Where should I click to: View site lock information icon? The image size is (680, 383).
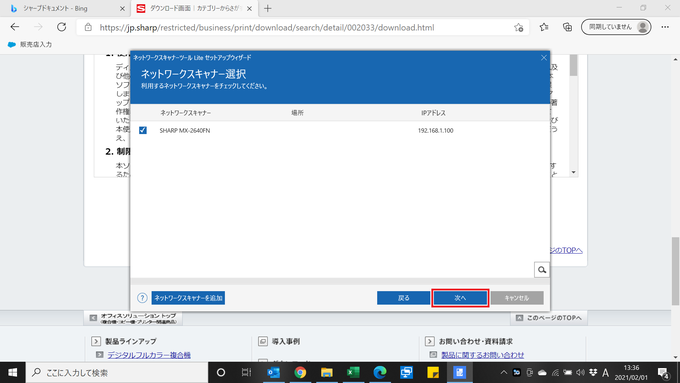88,27
